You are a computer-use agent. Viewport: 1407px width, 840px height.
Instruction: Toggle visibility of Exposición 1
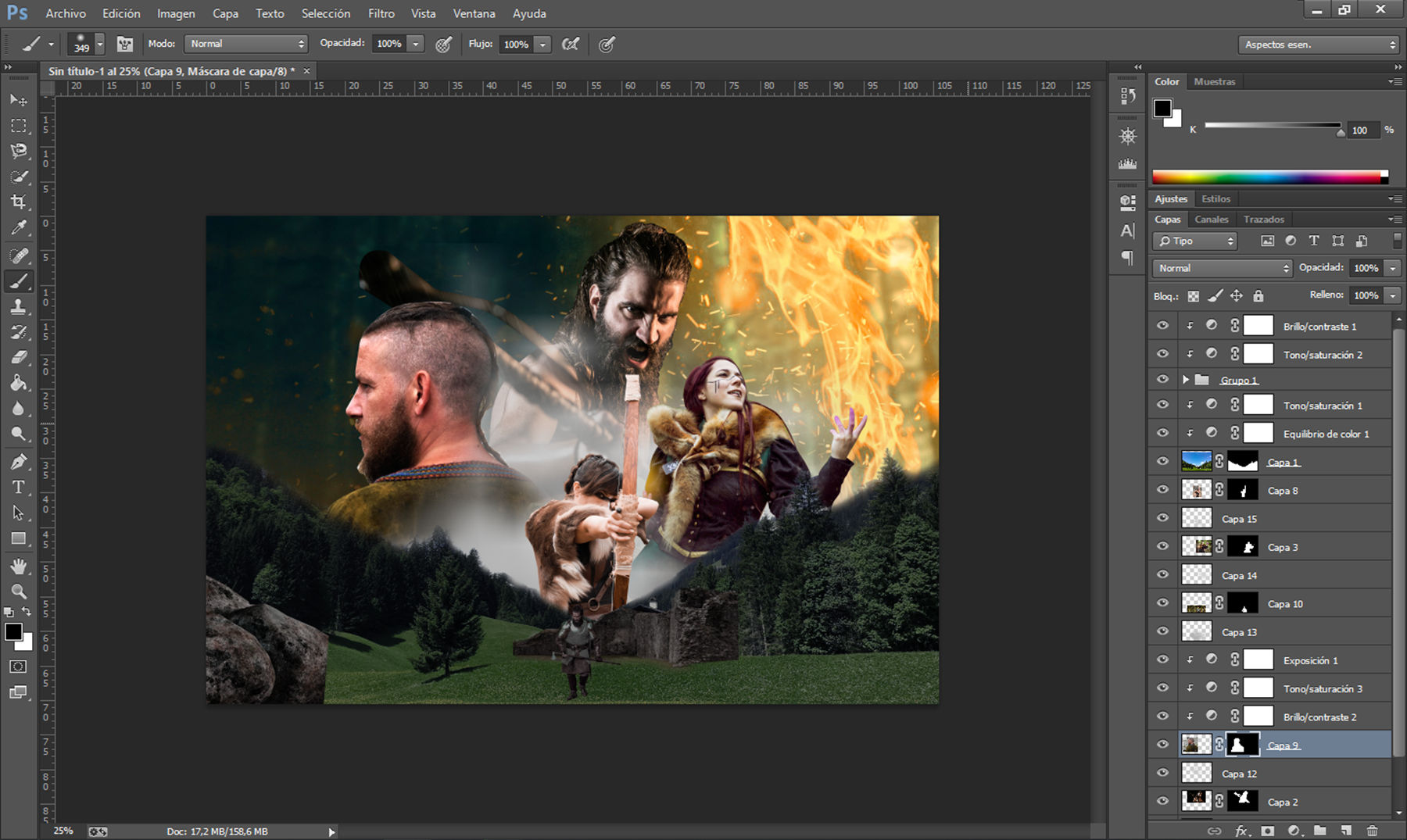[x=1162, y=659]
